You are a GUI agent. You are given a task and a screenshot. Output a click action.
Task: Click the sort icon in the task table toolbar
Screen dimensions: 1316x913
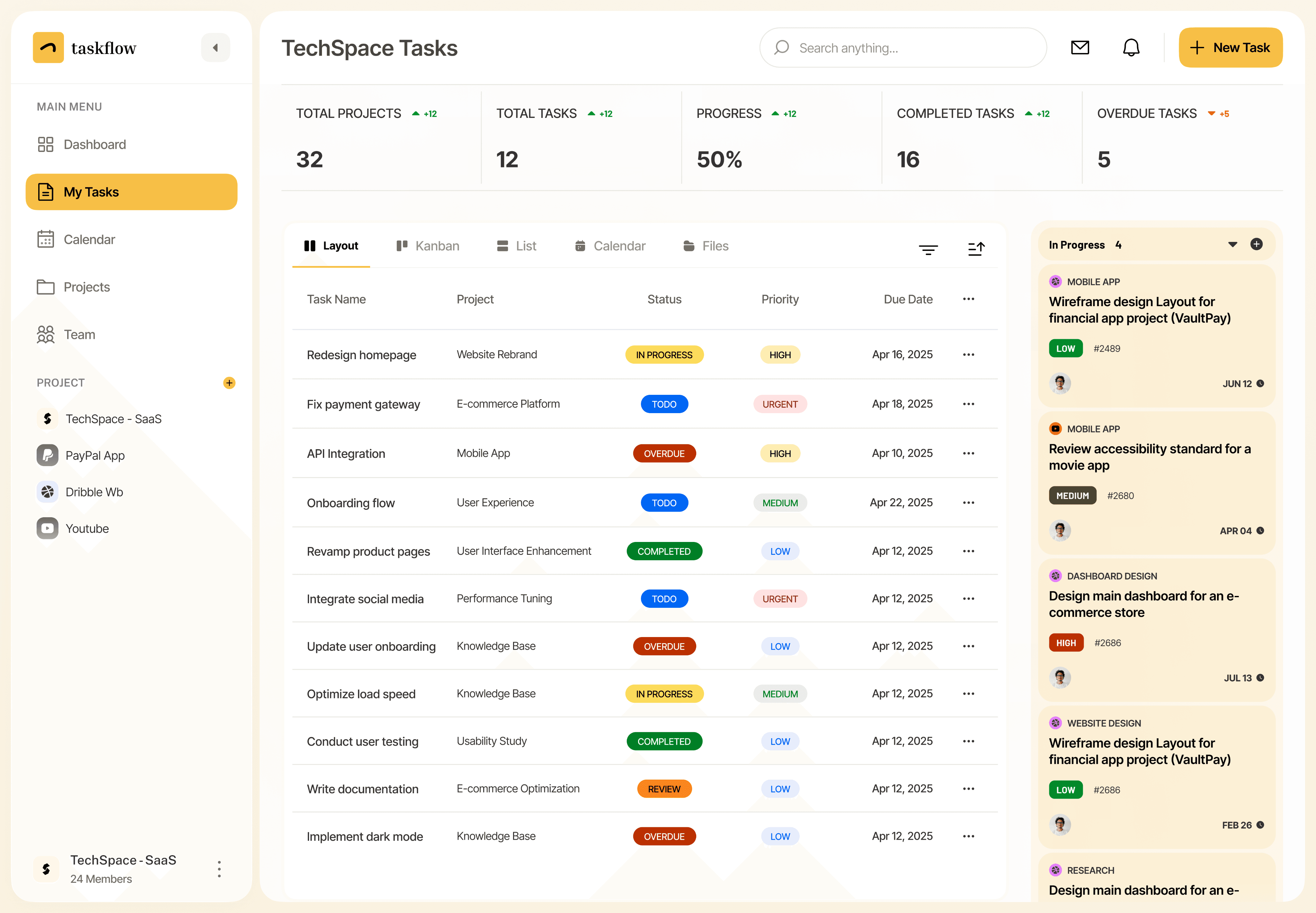click(x=976, y=249)
